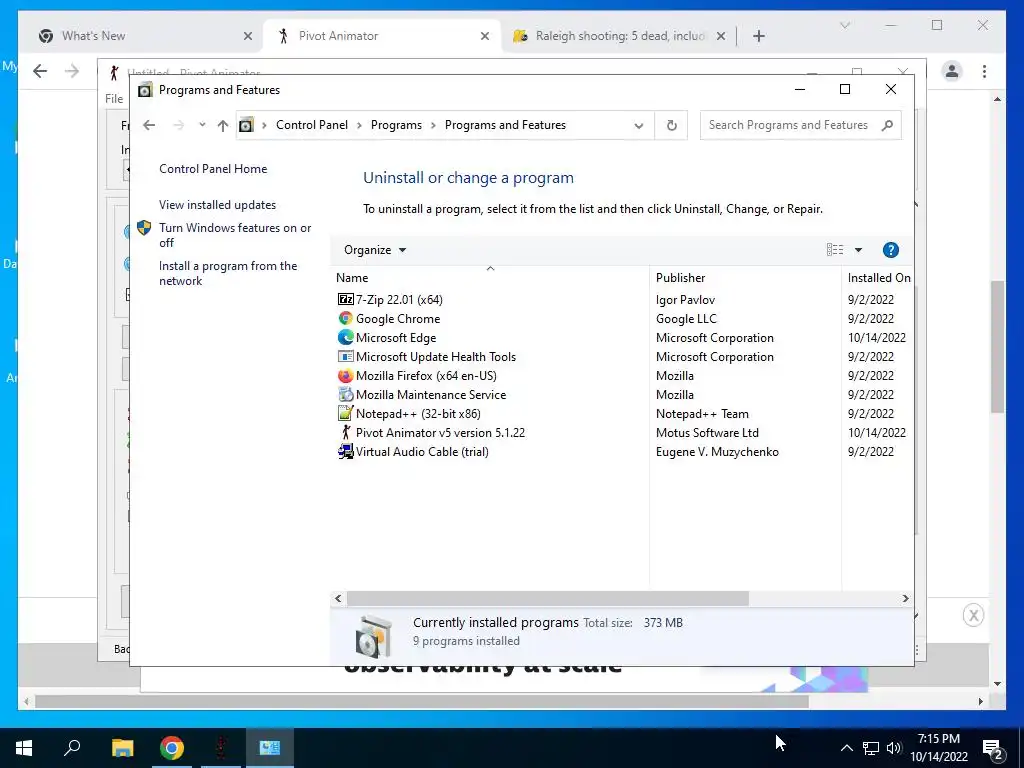Open File Explorer from taskbar
The width and height of the screenshot is (1024, 768).
click(x=122, y=748)
